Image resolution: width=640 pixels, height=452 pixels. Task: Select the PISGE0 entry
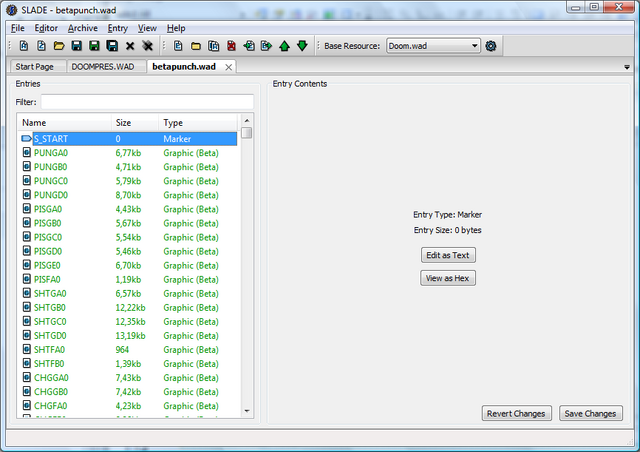point(127,265)
